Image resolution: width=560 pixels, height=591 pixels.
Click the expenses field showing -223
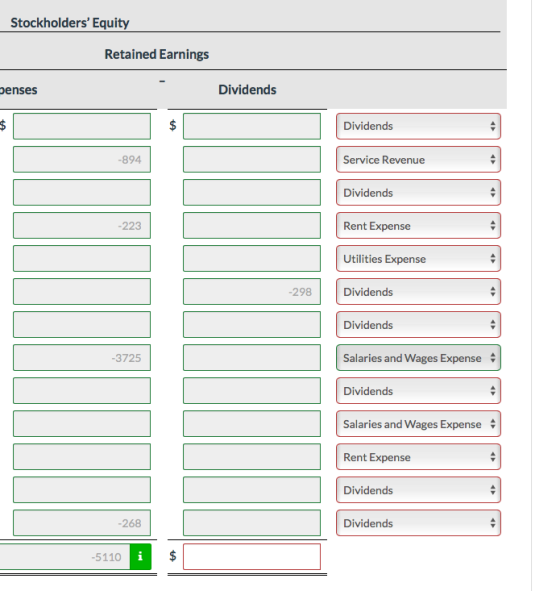click(x=82, y=225)
